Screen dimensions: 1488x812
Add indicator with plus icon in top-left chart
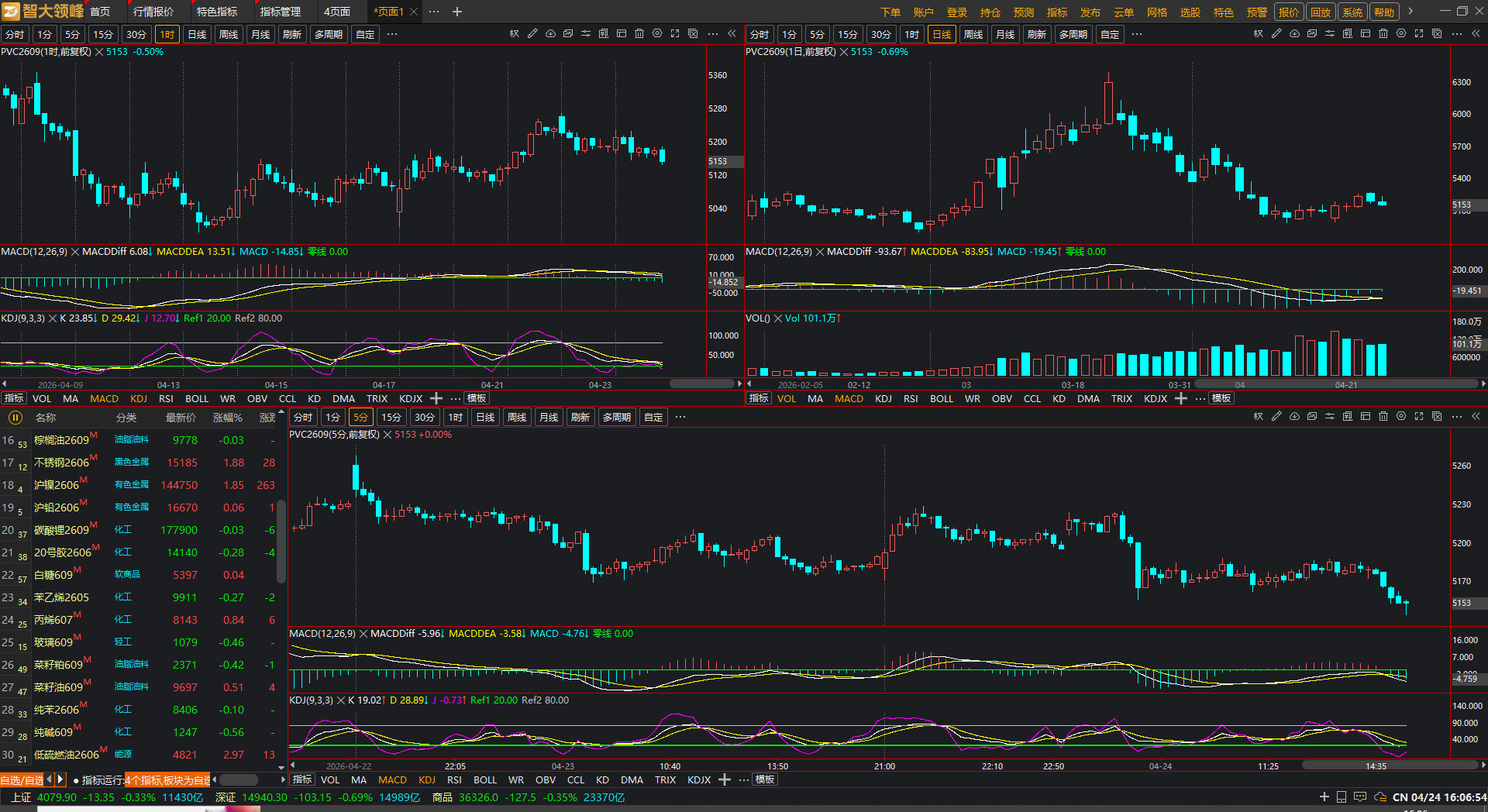(436, 398)
